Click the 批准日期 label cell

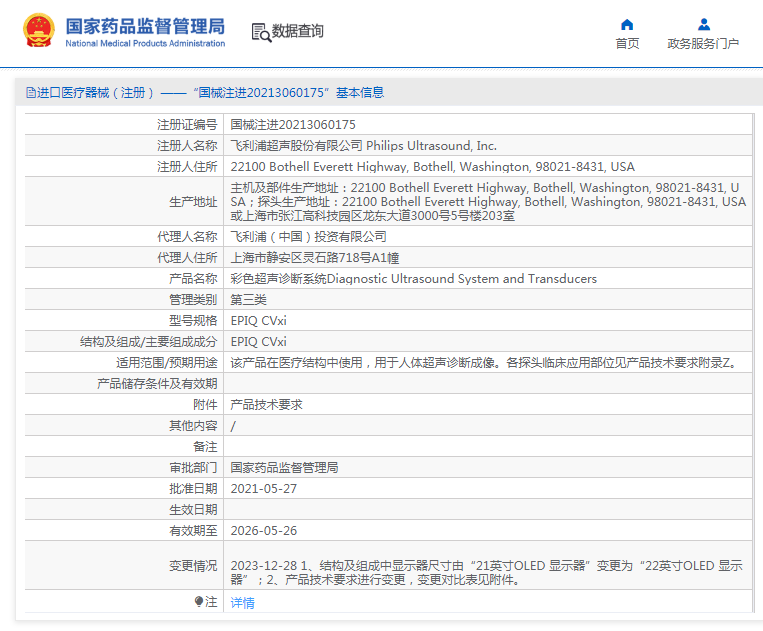tap(124, 488)
